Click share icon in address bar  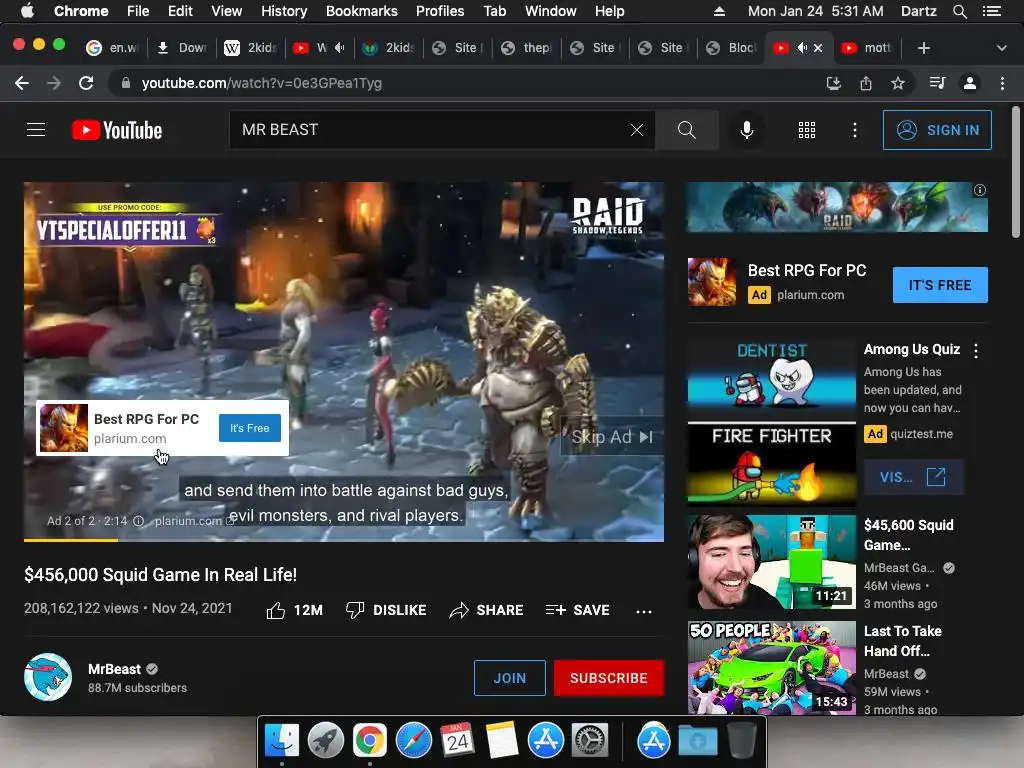point(865,83)
